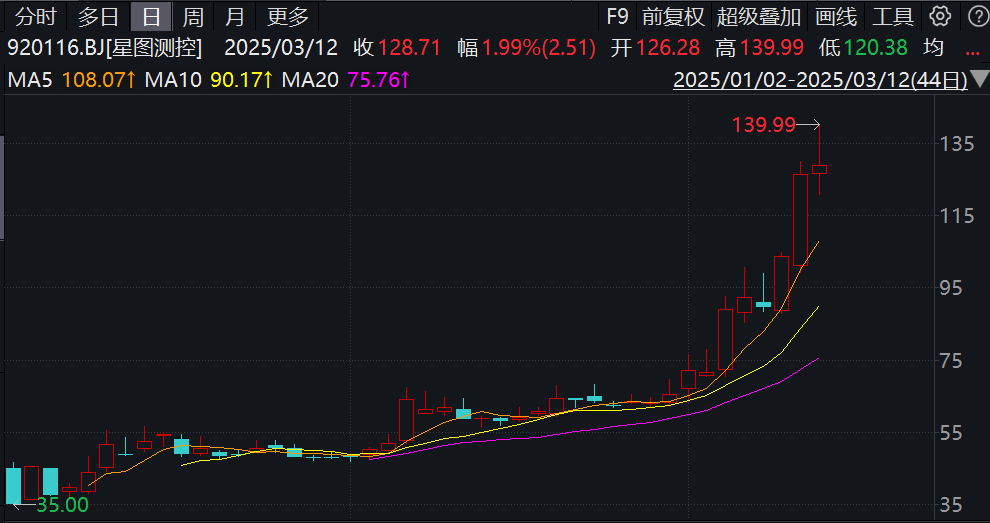Click the closing price 128.71
This screenshot has width=990, height=523.
tap(410, 47)
